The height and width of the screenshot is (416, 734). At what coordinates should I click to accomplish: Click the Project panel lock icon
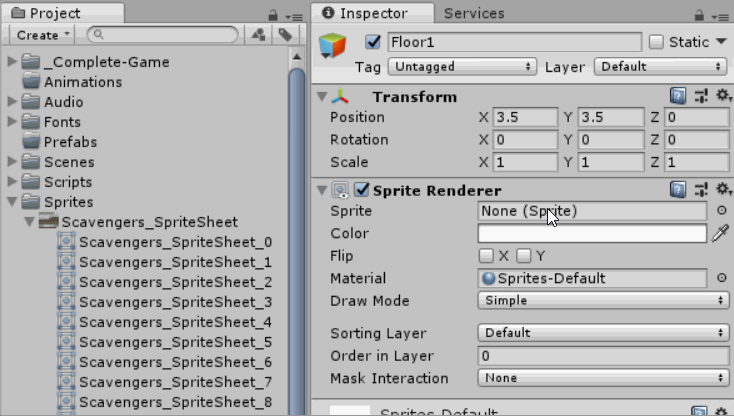tap(273, 15)
